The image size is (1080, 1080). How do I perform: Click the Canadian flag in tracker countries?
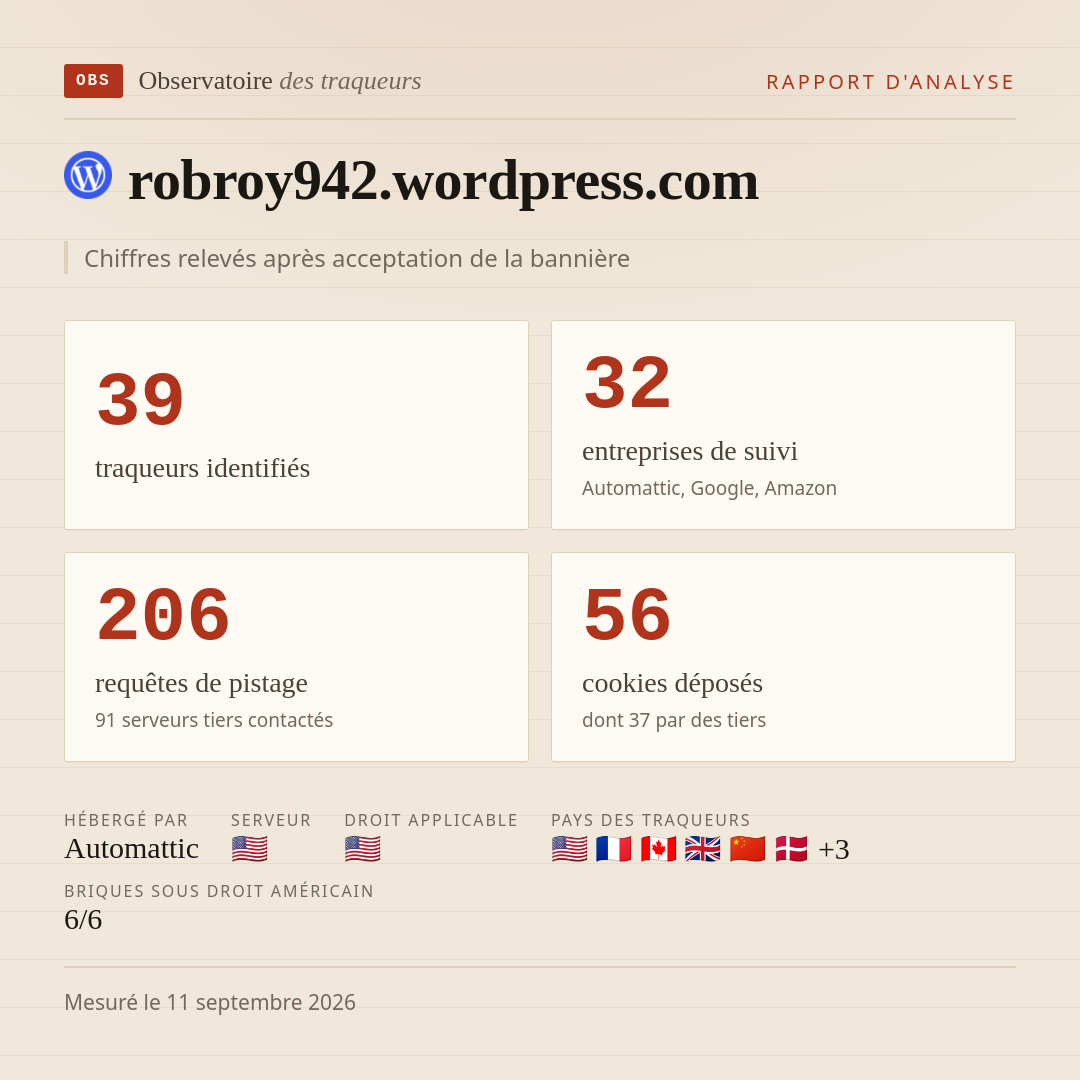pyautogui.click(x=658, y=849)
